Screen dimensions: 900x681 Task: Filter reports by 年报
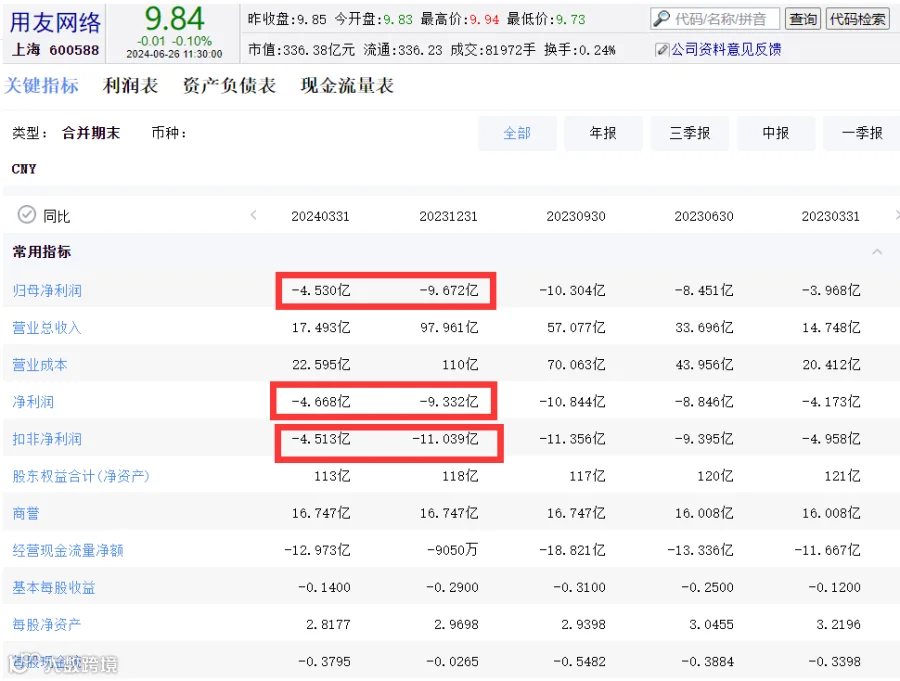click(603, 133)
